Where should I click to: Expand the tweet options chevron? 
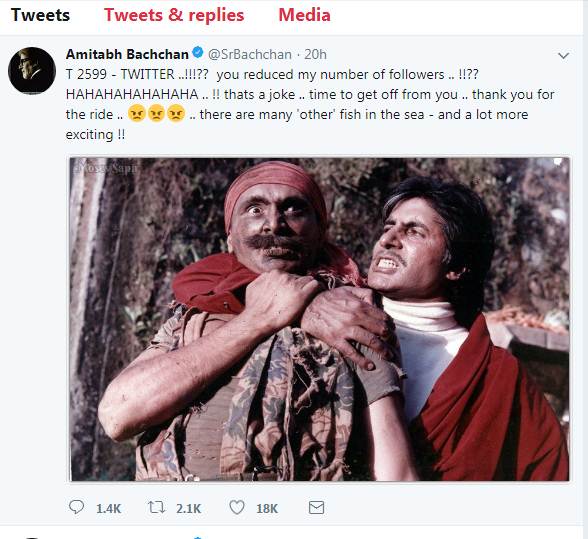pyautogui.click(x=564, y=56)
